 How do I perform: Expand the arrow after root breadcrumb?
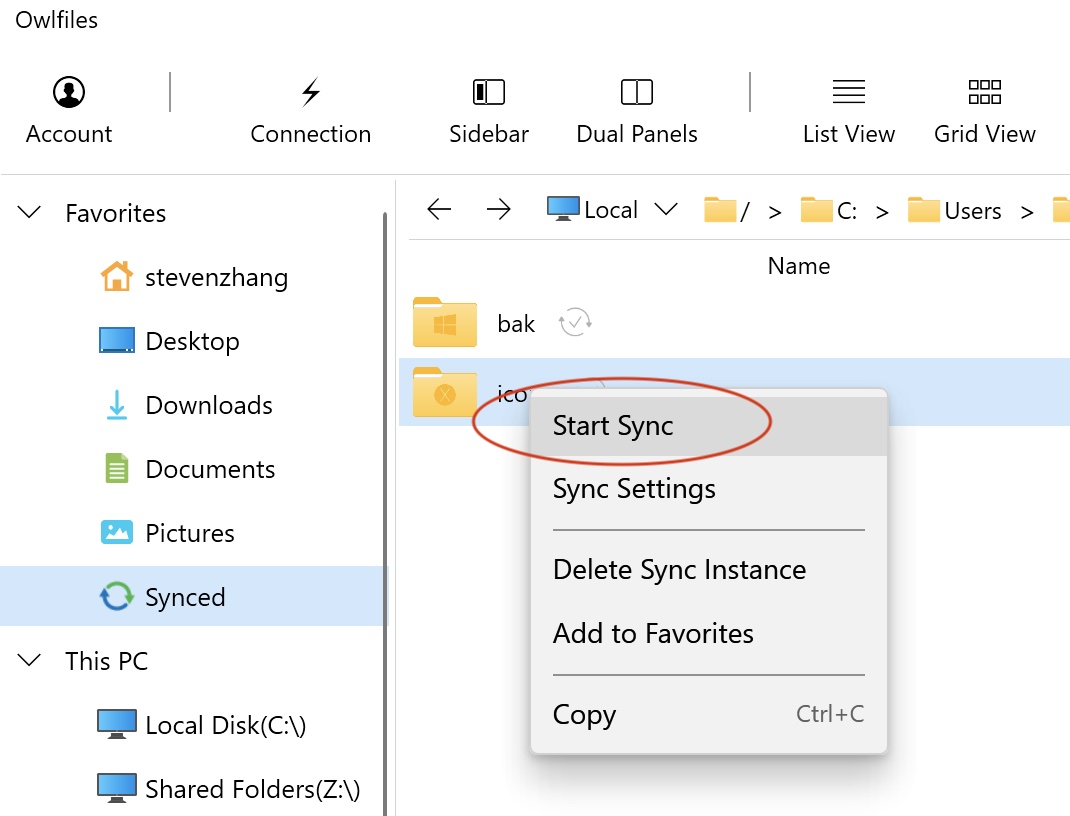[x=775, y=212]
